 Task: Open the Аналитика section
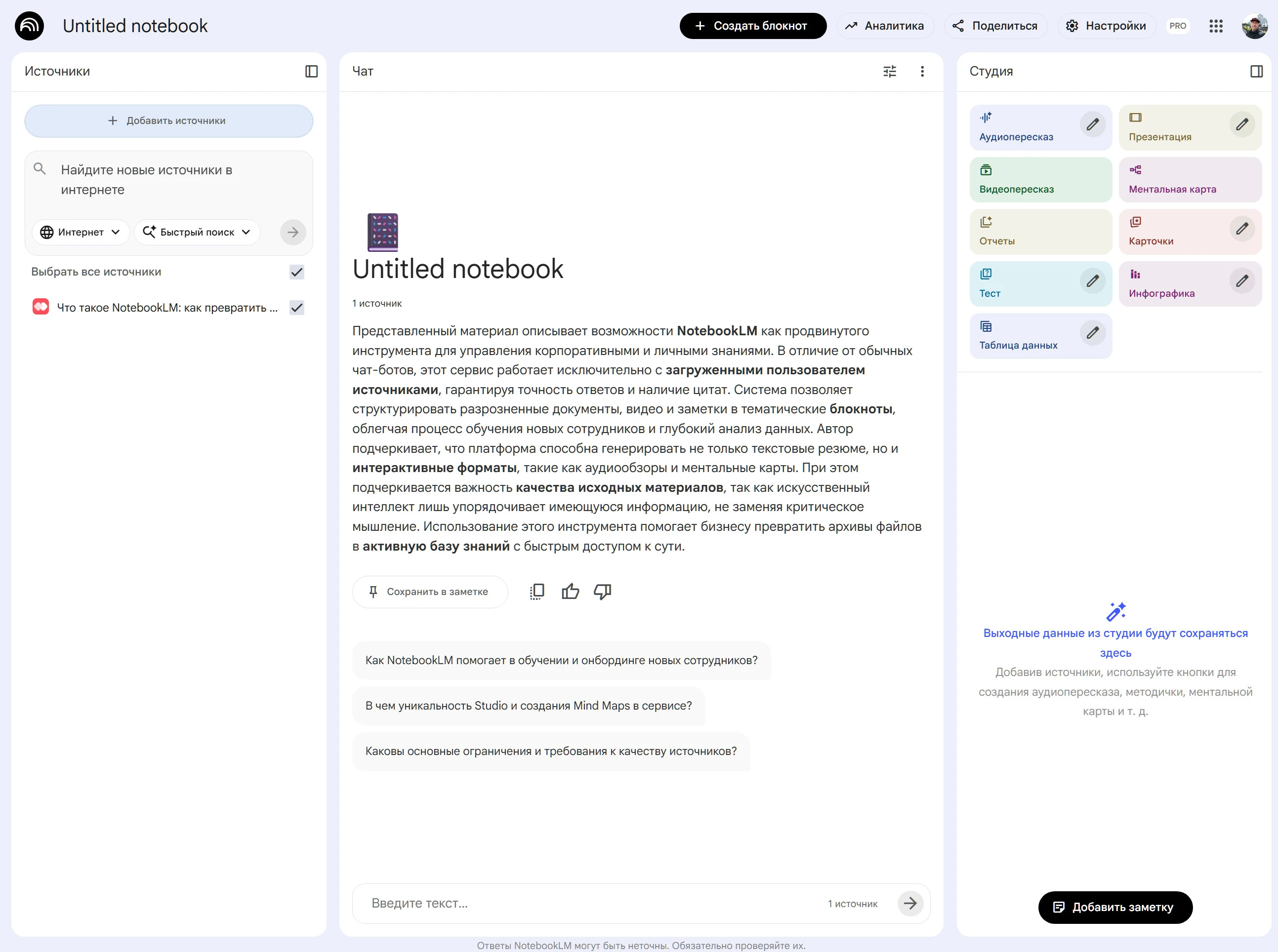pyautogui.click(x=885, y=26)
